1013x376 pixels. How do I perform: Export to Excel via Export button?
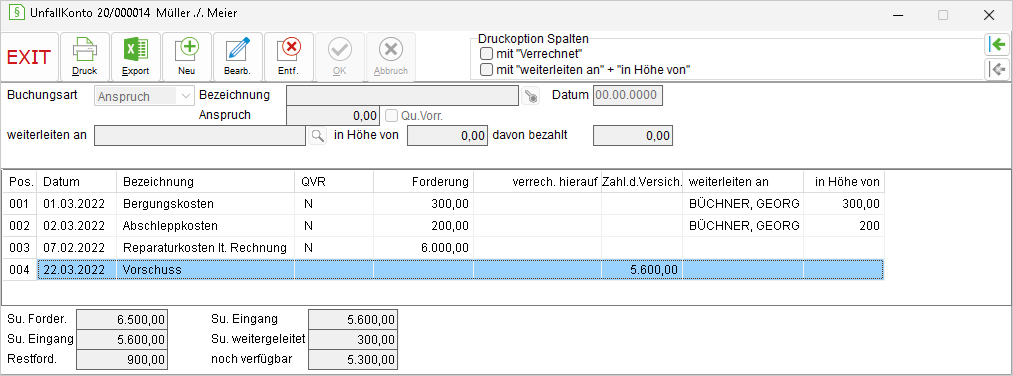coord(136,57)
